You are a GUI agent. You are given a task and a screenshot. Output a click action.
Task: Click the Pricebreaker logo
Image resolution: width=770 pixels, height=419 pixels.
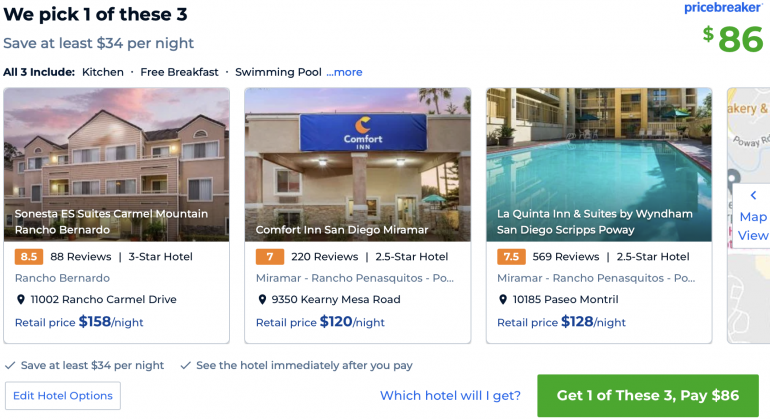[724, 8]
